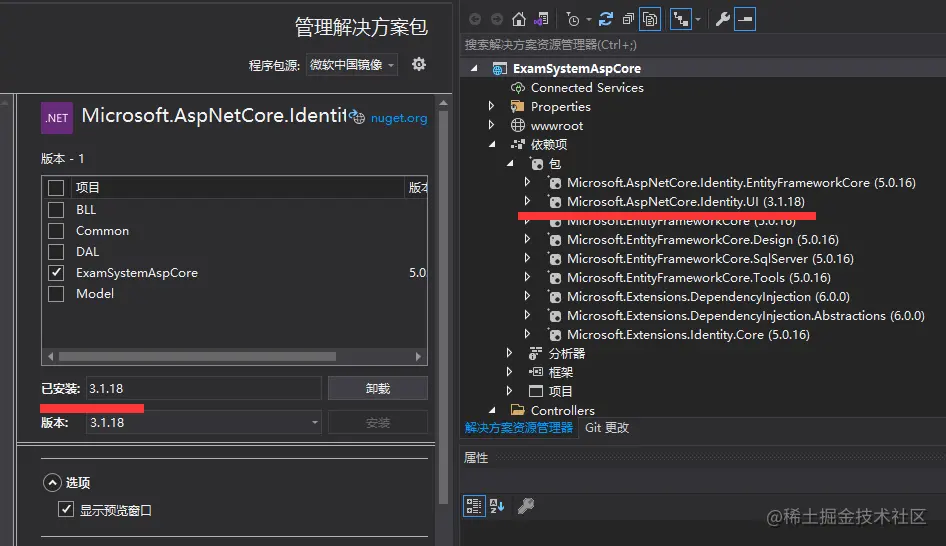The width and height of the screenshot is (946, 546).
Task: Open the 程序包源 dropdown
Action: 352,65
